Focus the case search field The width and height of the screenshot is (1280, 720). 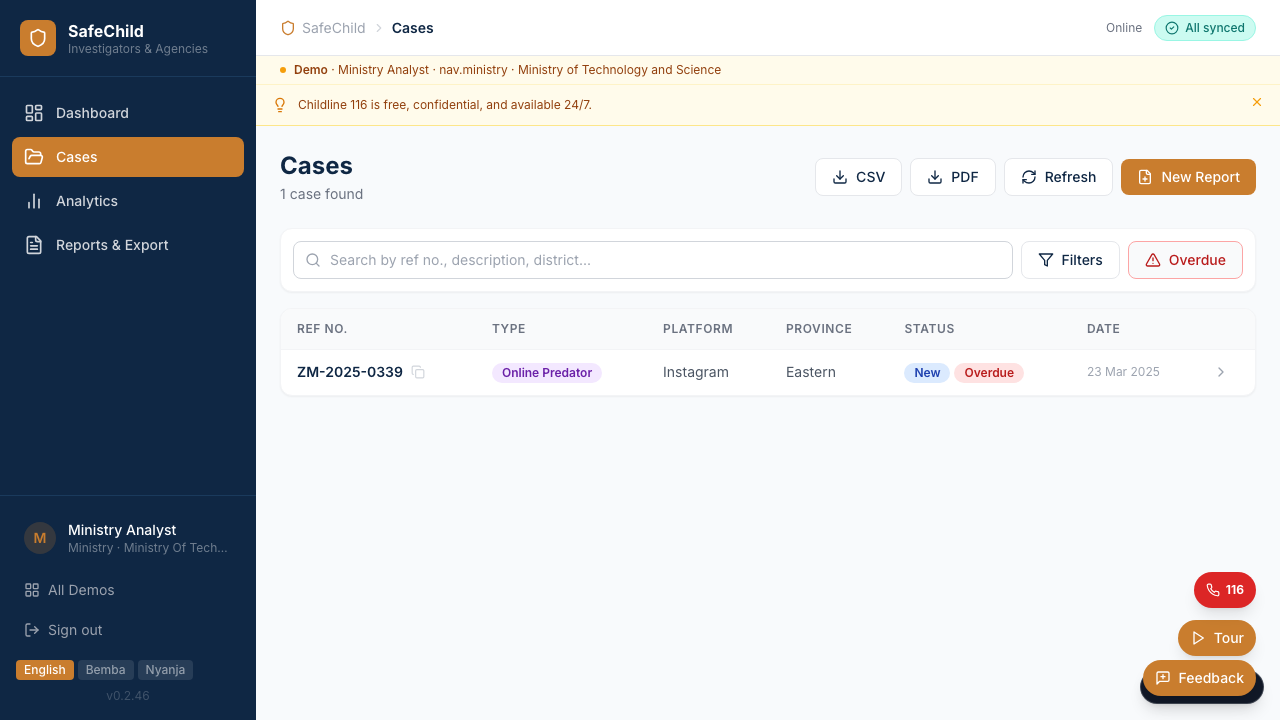pos(653,260)
